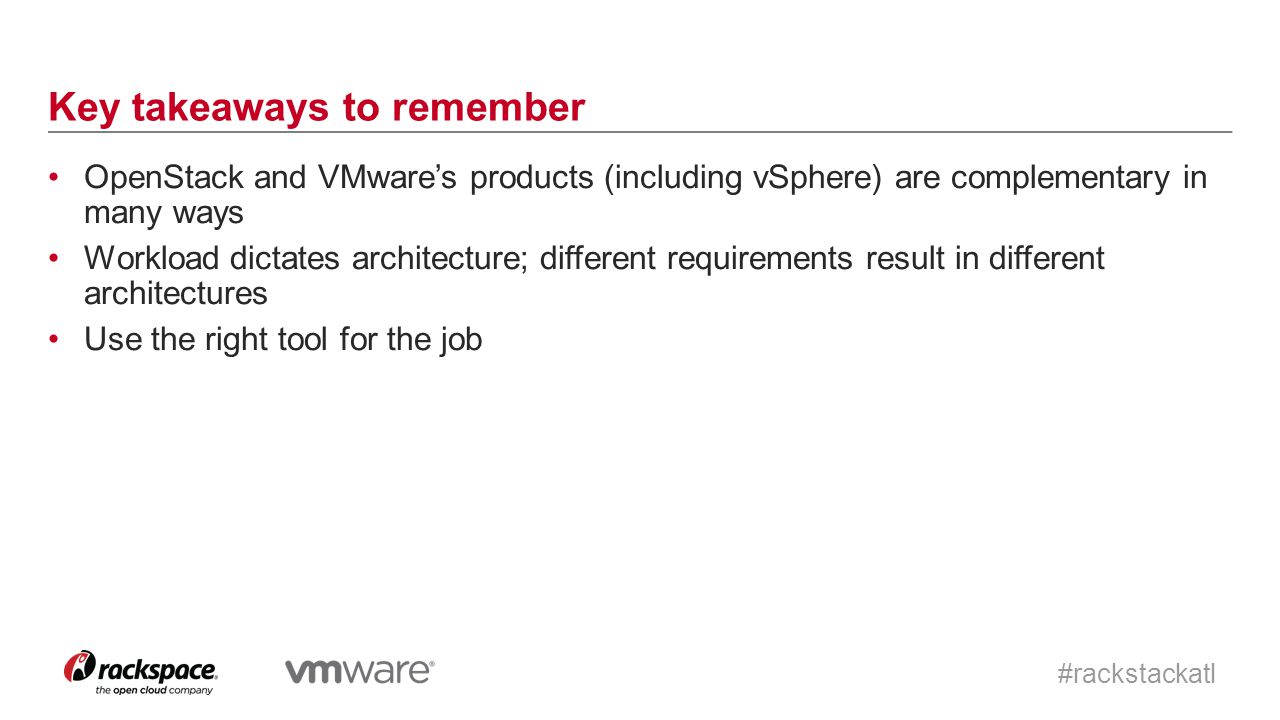This screenshot has height=720, width=1280.
Task: Click the slide title 'Key takeaways to remember'
Action: 317,107
